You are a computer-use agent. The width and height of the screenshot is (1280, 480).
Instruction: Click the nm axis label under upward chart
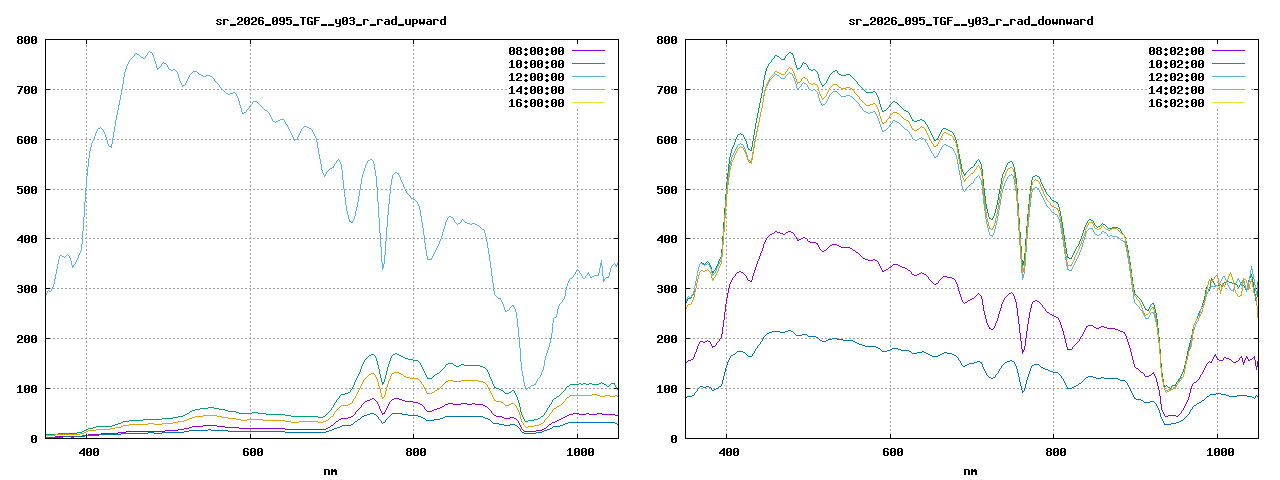point(331,470)
